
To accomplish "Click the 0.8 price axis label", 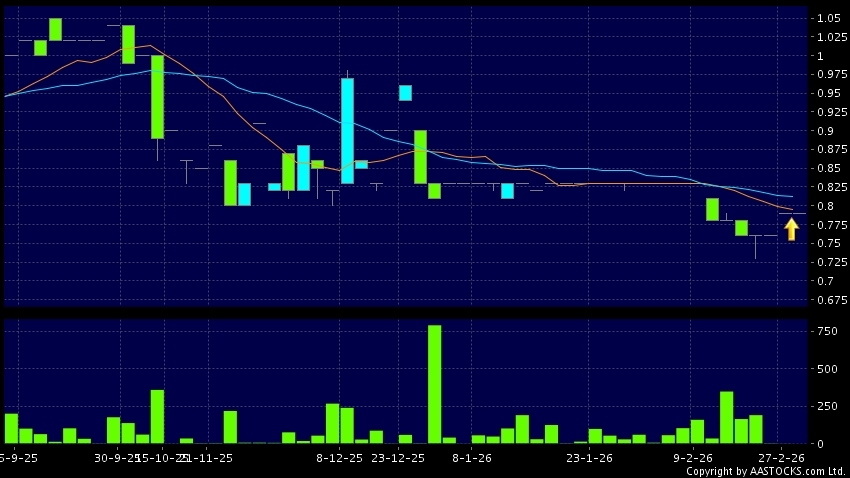I will point(824,206).
